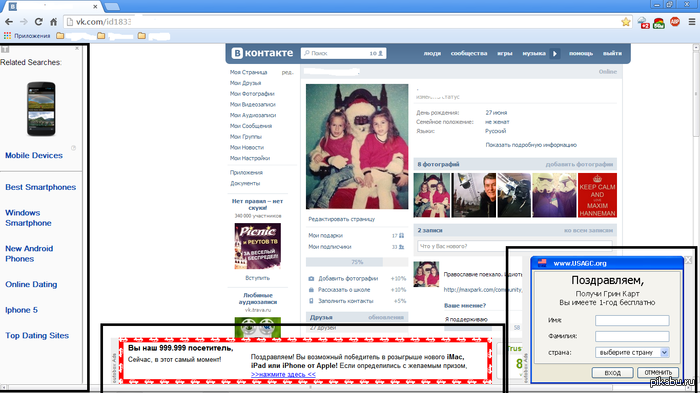Open Мои Аудиозаписи in sidebar
Screen dimensions: 700x393
tap(253, 115)
